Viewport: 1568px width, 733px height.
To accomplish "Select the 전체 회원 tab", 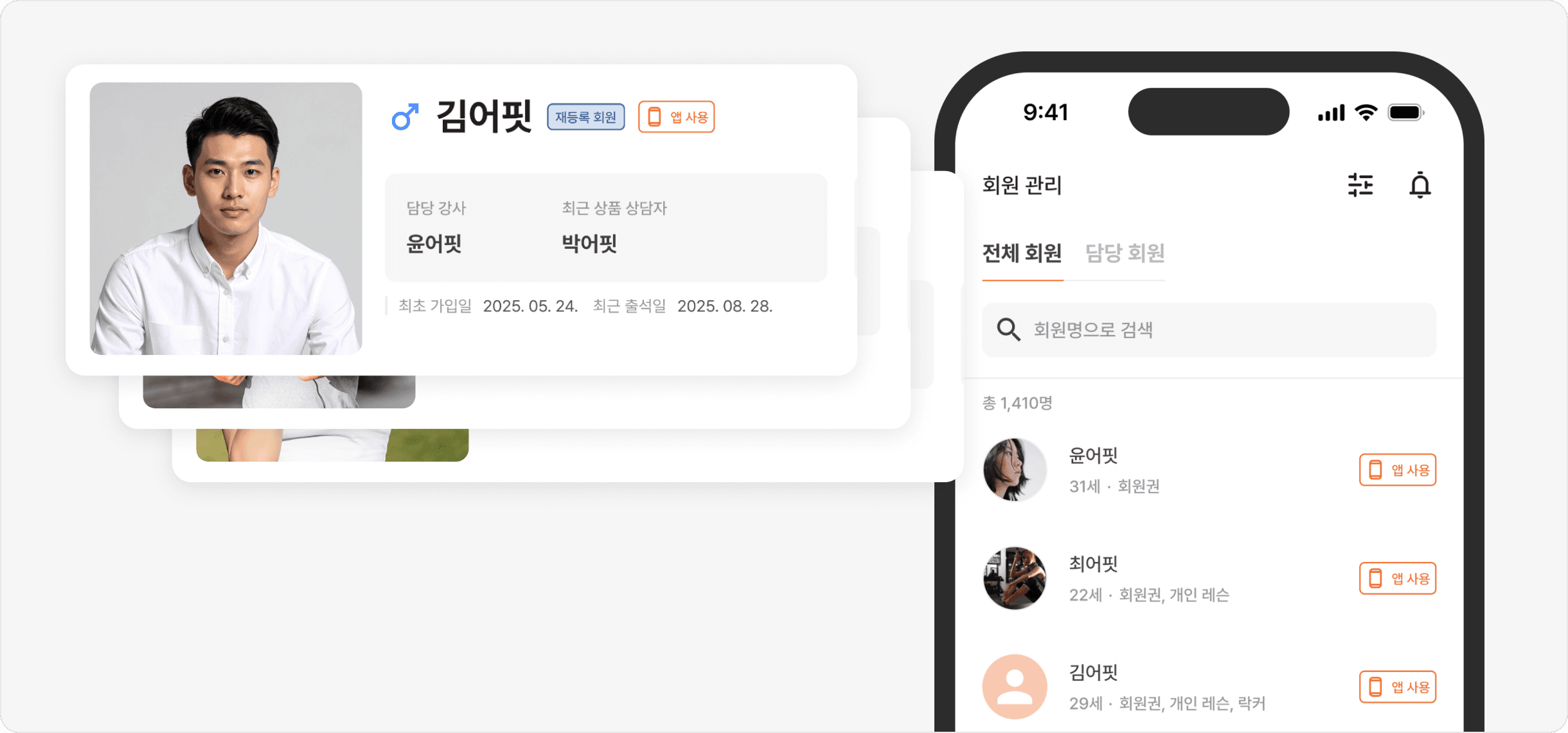I will pos(1022,254).
